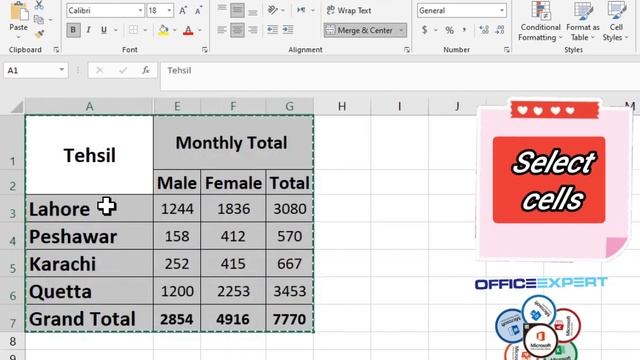
Task: Open Font settings dialog launcher
Action: tap(204, 50)
